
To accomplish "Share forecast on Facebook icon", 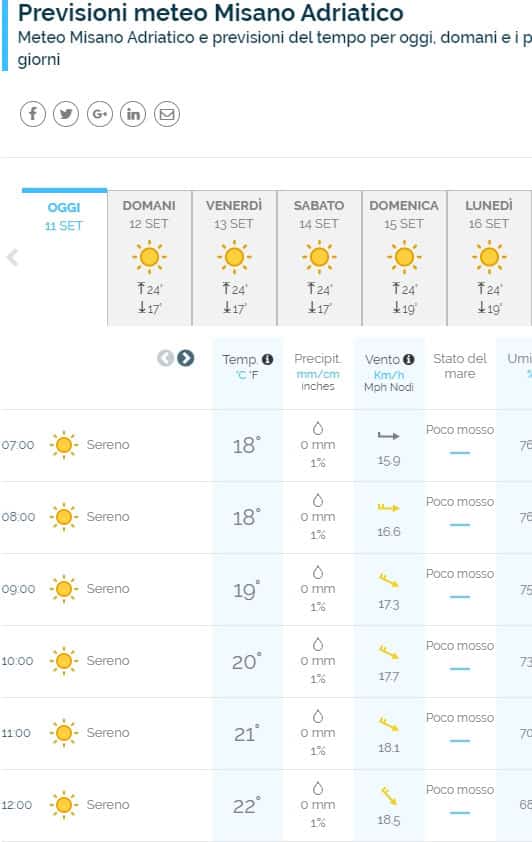I will [33, 114].
